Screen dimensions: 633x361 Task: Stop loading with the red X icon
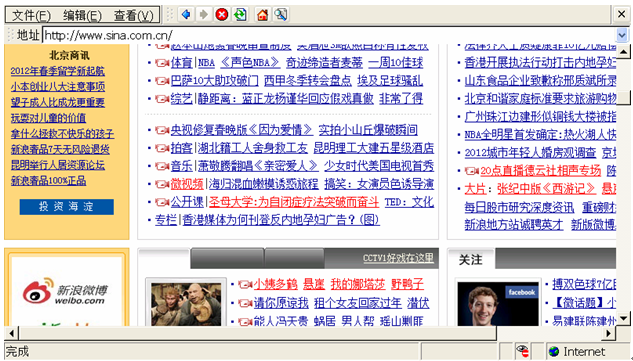click(x=221, y=15)
